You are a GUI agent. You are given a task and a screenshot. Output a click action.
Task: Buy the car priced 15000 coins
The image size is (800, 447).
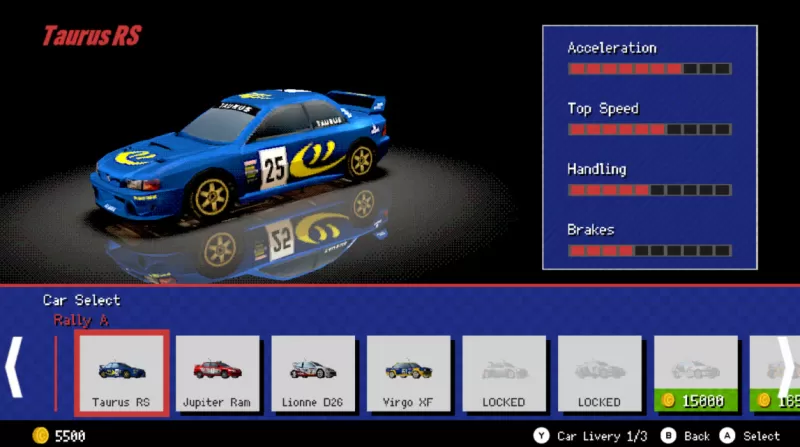click(x=696, y=373)
